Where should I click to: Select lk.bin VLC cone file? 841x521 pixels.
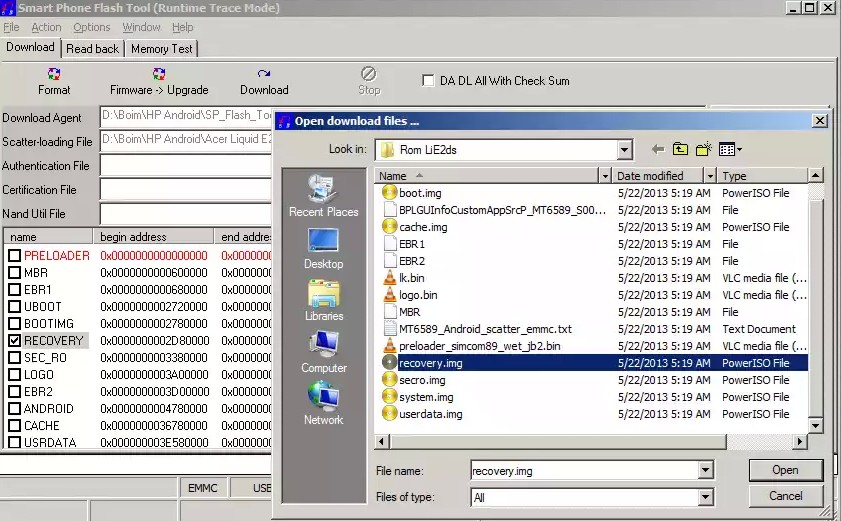(389, 278)
